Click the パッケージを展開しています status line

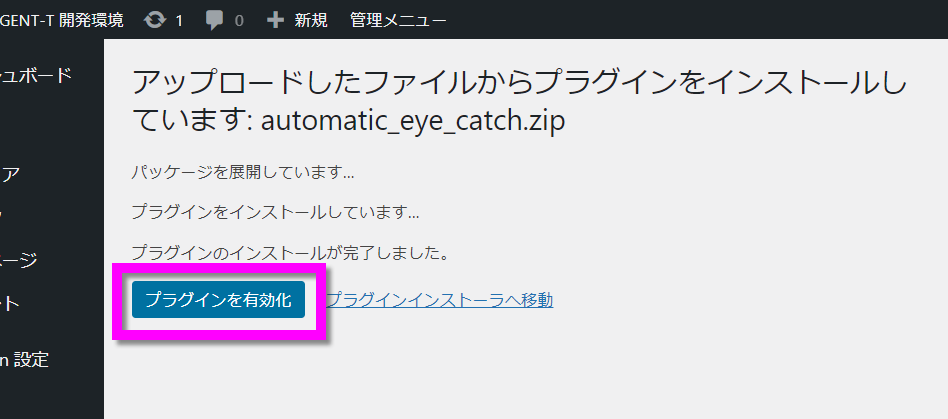[x=243, y=172]
